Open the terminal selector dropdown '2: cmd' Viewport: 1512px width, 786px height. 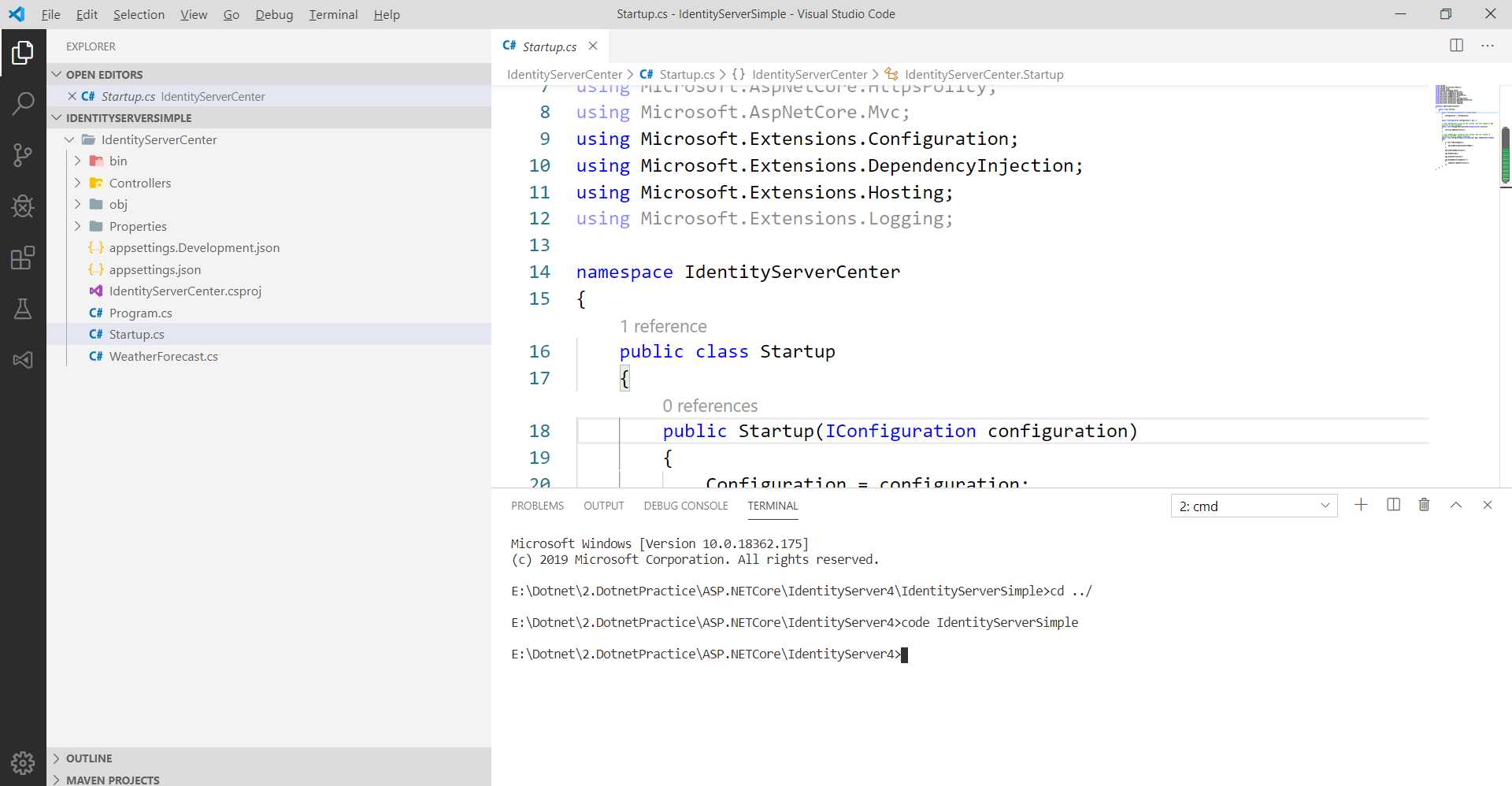[x=1254, y=506]
